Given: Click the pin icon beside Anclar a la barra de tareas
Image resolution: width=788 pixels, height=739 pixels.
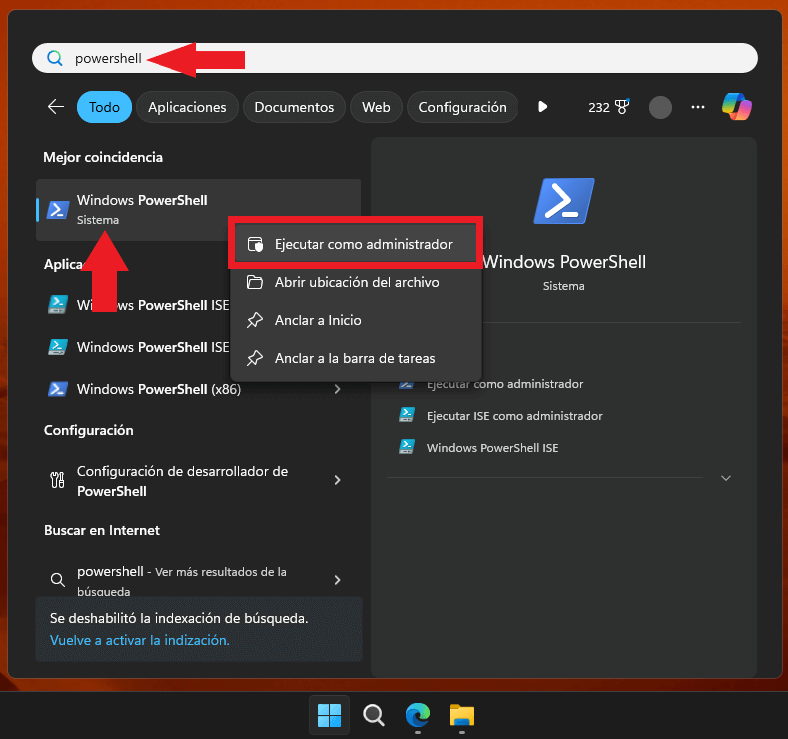Looking at the screenshot, I should 255,358.
